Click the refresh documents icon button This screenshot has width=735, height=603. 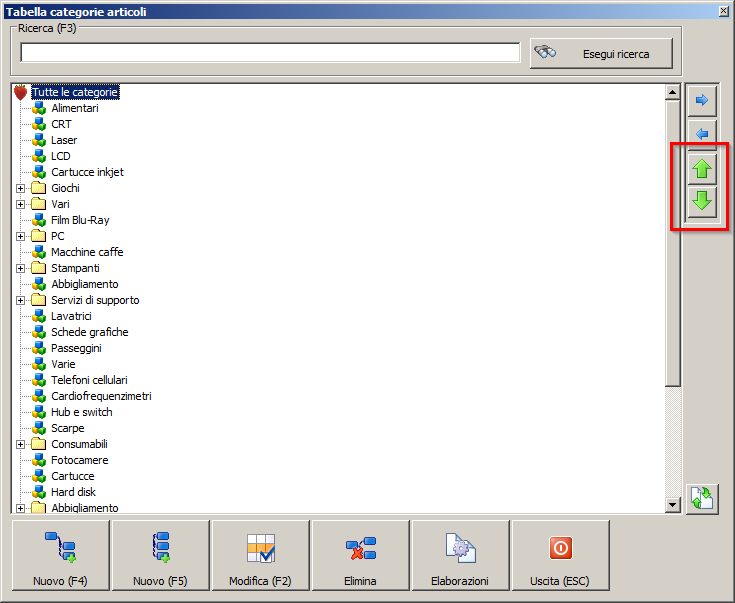point(702,499)
